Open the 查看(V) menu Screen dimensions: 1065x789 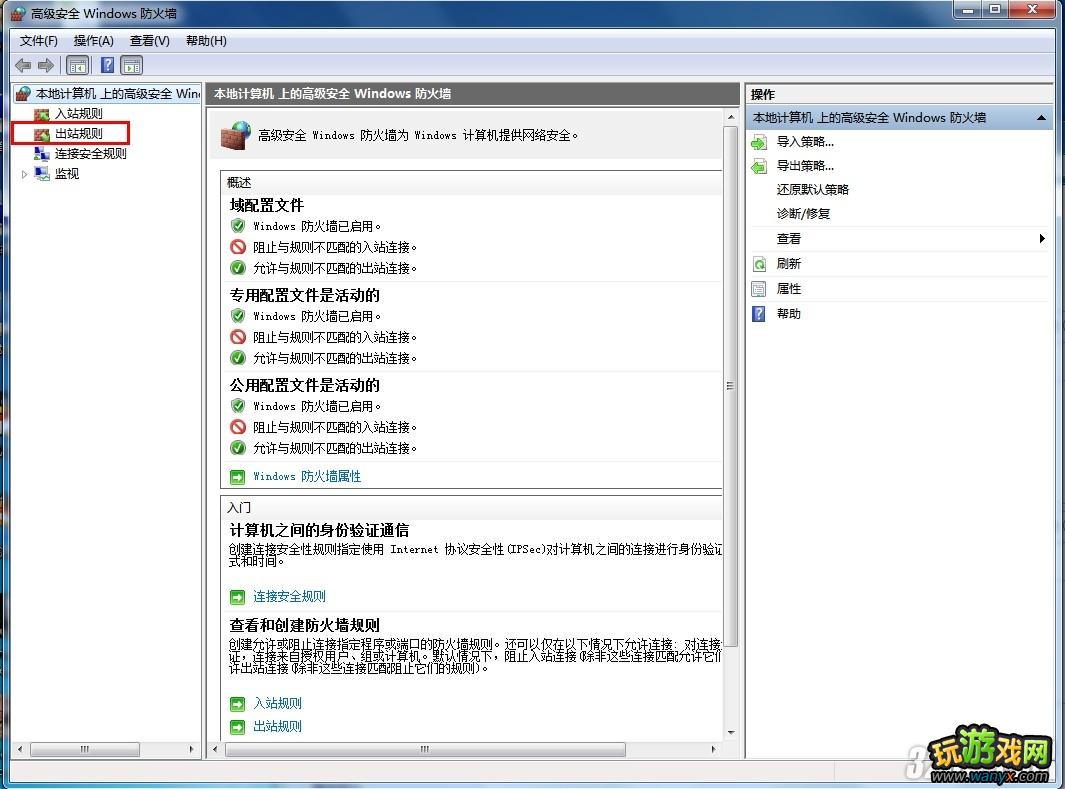149,41
